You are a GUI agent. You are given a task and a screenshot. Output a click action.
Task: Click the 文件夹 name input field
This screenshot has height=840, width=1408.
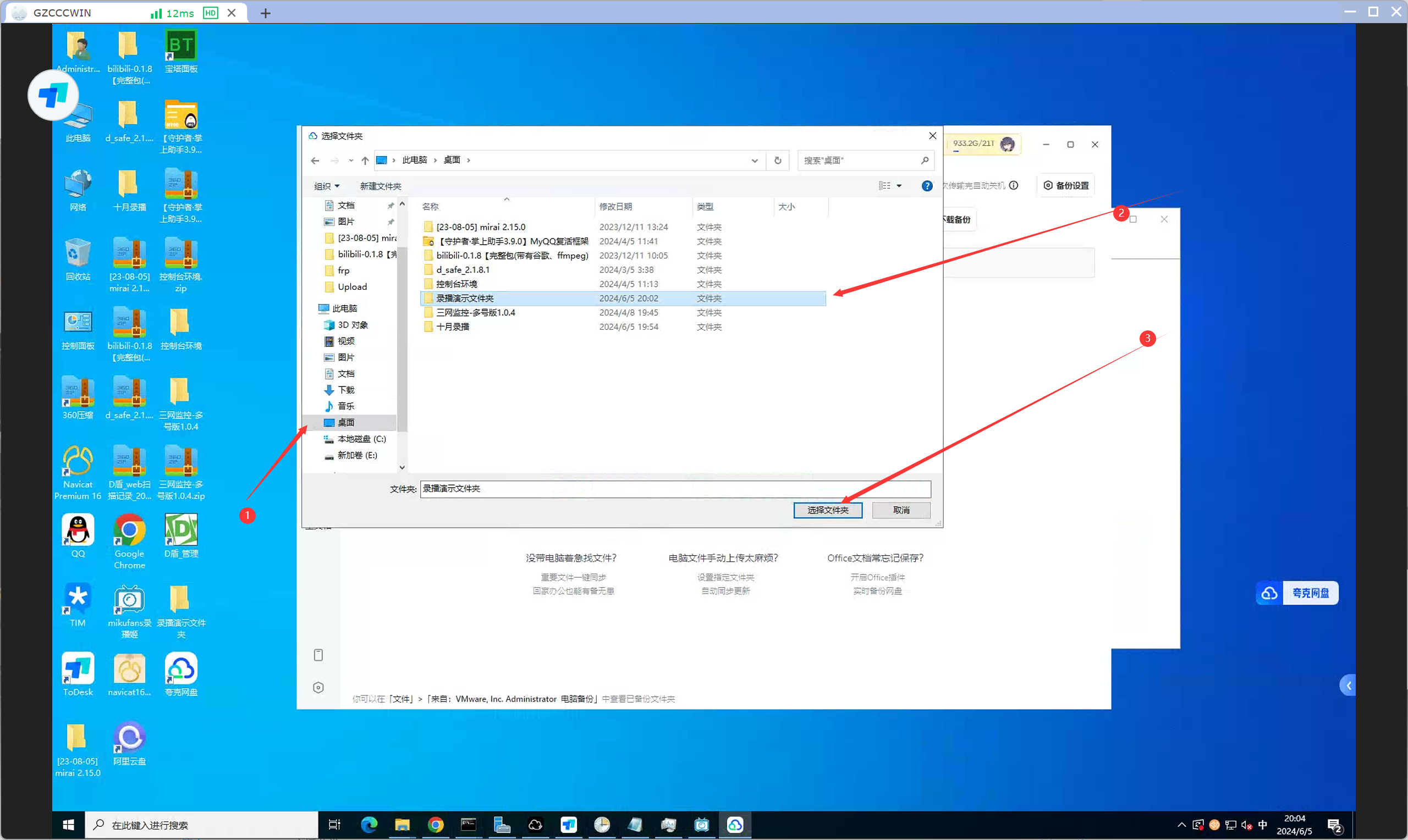[x=675, y=489]
